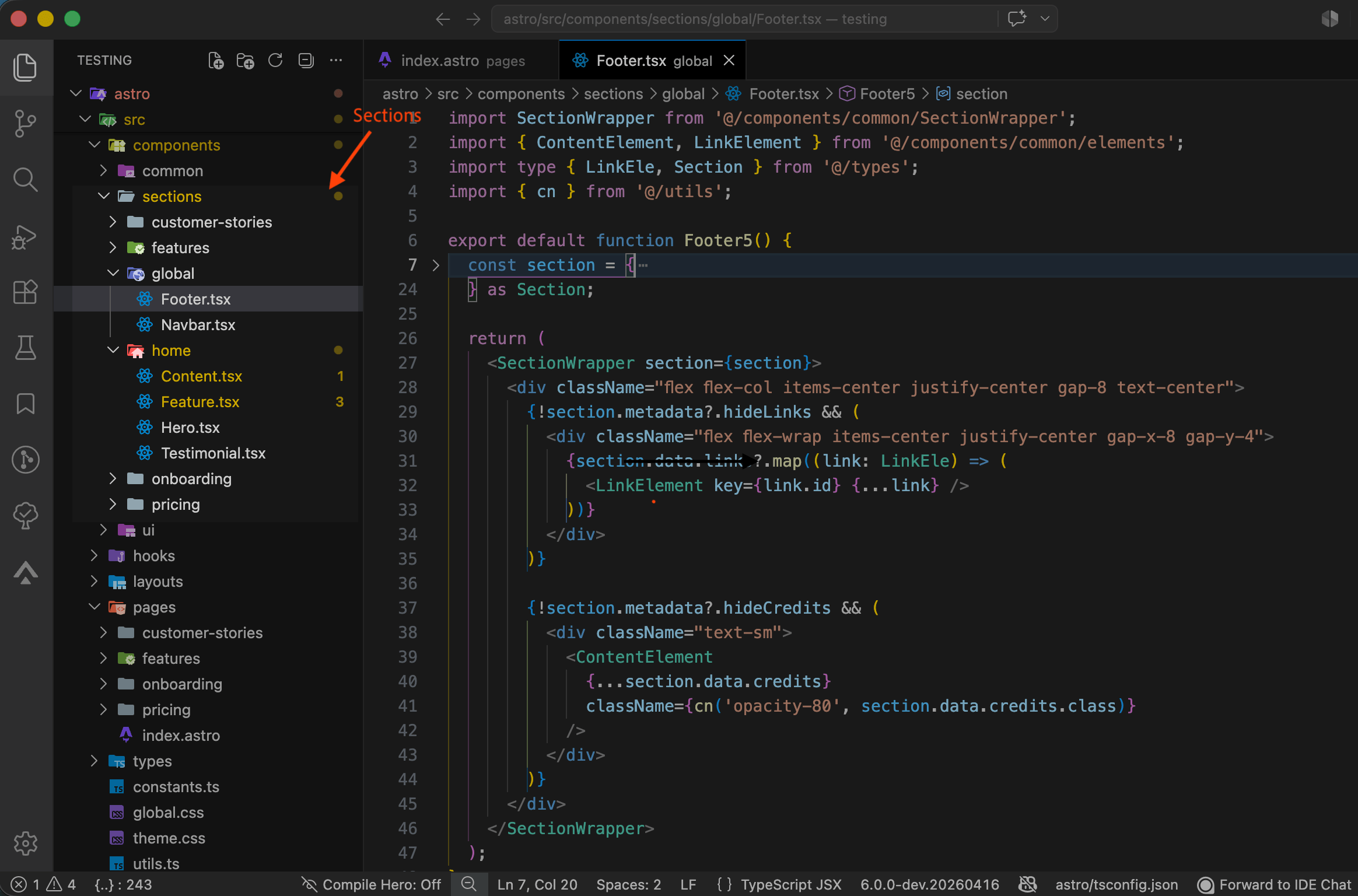The width and height of the screenshot is (1358, 896).
Task: Open the Source Control view
Action: coord(25,123)
